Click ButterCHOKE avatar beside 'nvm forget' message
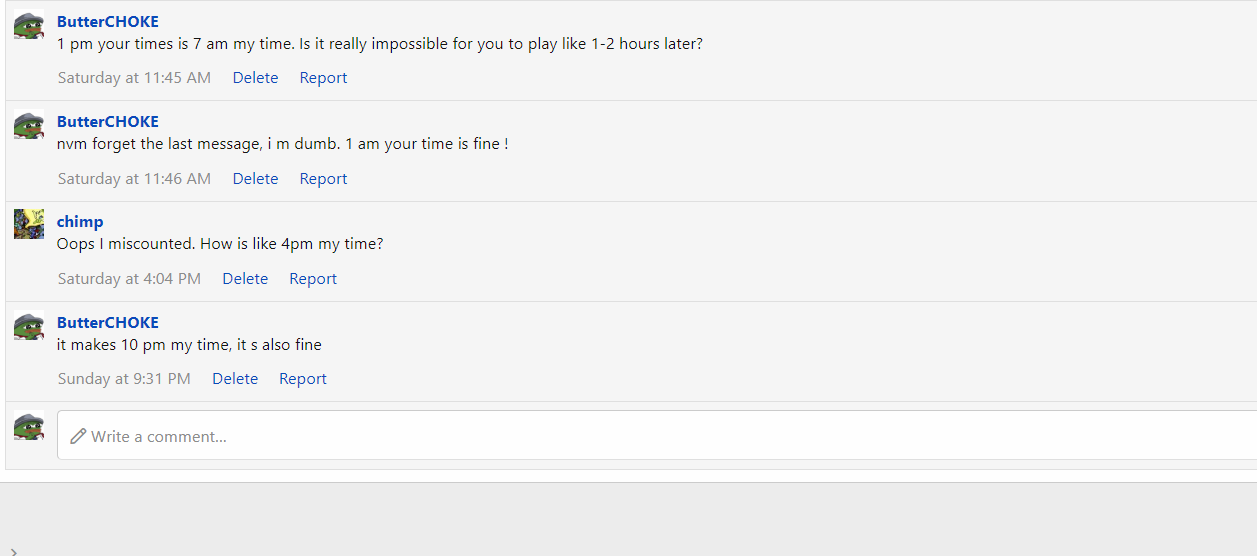Image resolution: width=1257 pixels, height=556 pixels. point(29,125)
